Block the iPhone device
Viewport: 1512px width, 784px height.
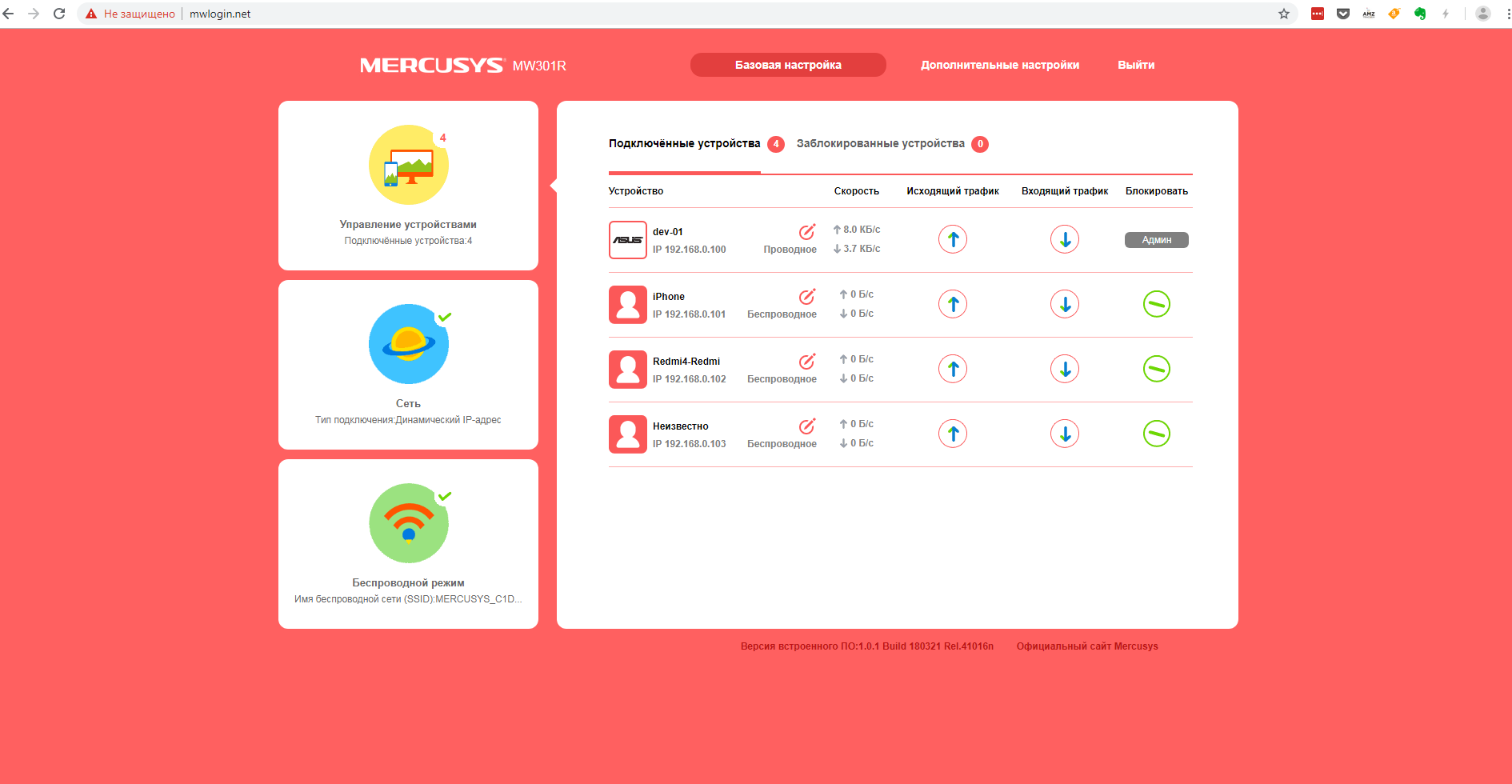point(1157,304)
